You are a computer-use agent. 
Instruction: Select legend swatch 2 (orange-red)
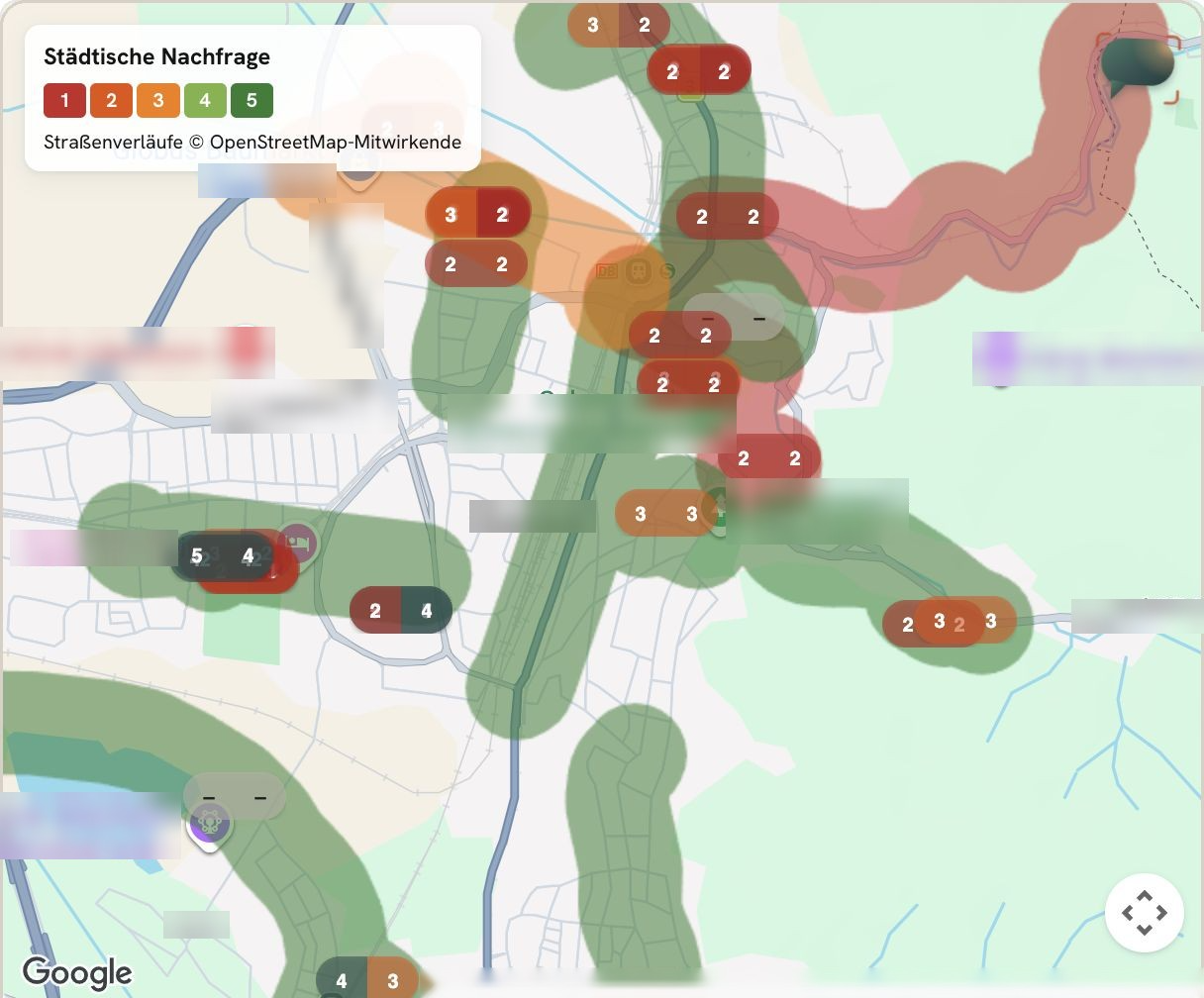tap(111, 100)
